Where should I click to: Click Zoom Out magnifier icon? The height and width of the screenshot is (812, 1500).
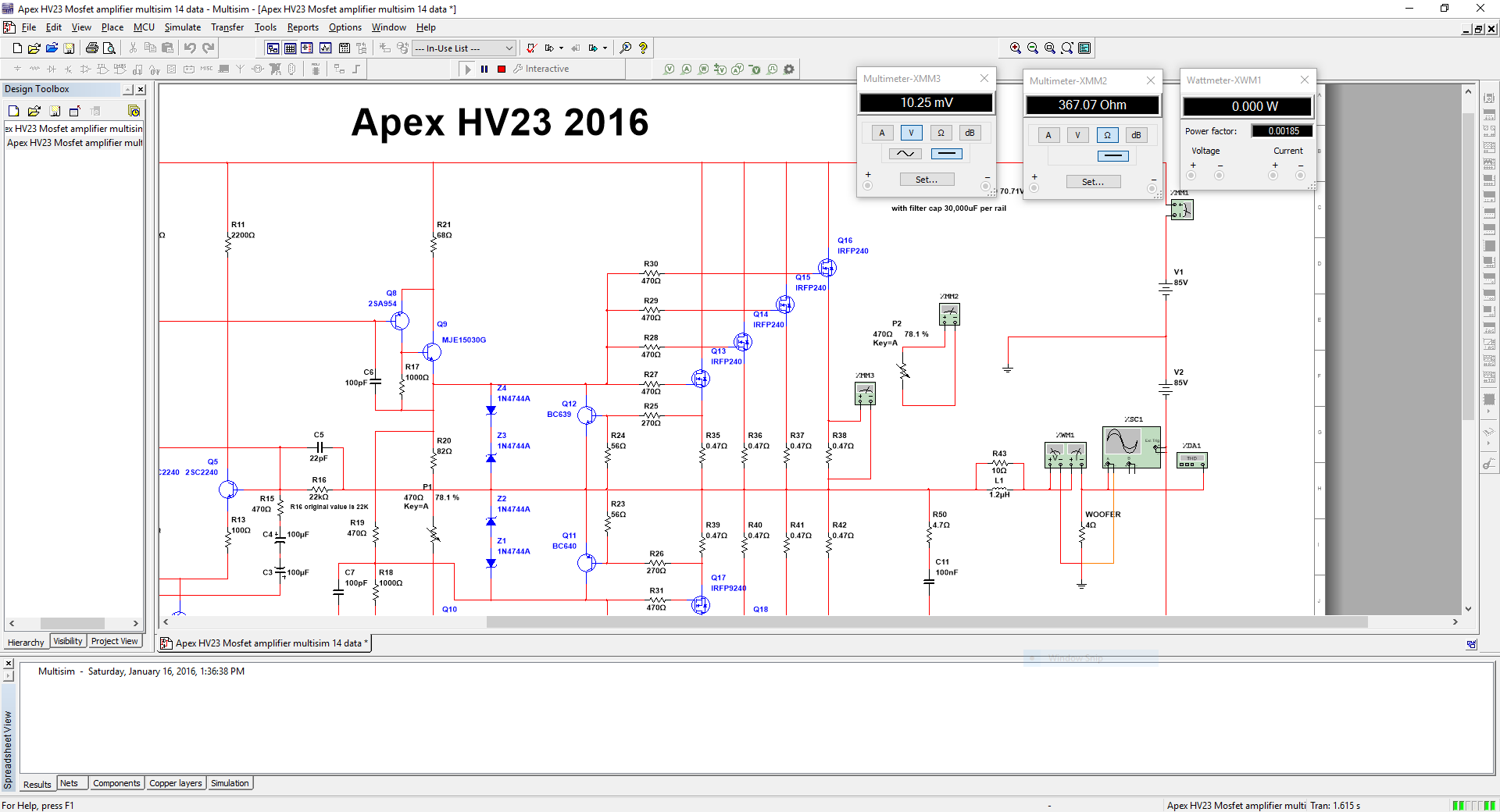[x=1033, y=48]
